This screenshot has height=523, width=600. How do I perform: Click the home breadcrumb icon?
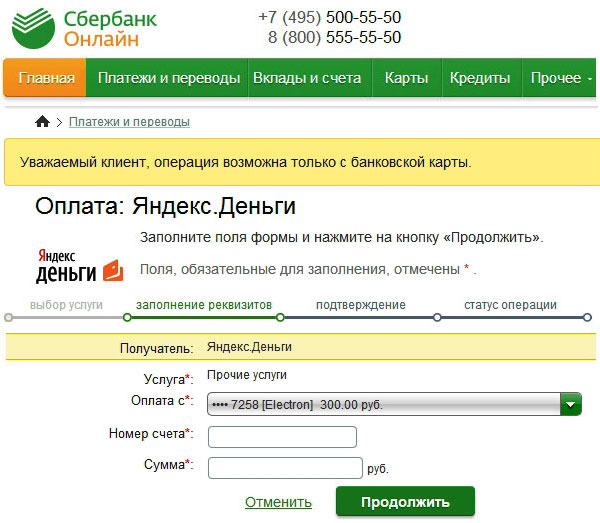42,122
